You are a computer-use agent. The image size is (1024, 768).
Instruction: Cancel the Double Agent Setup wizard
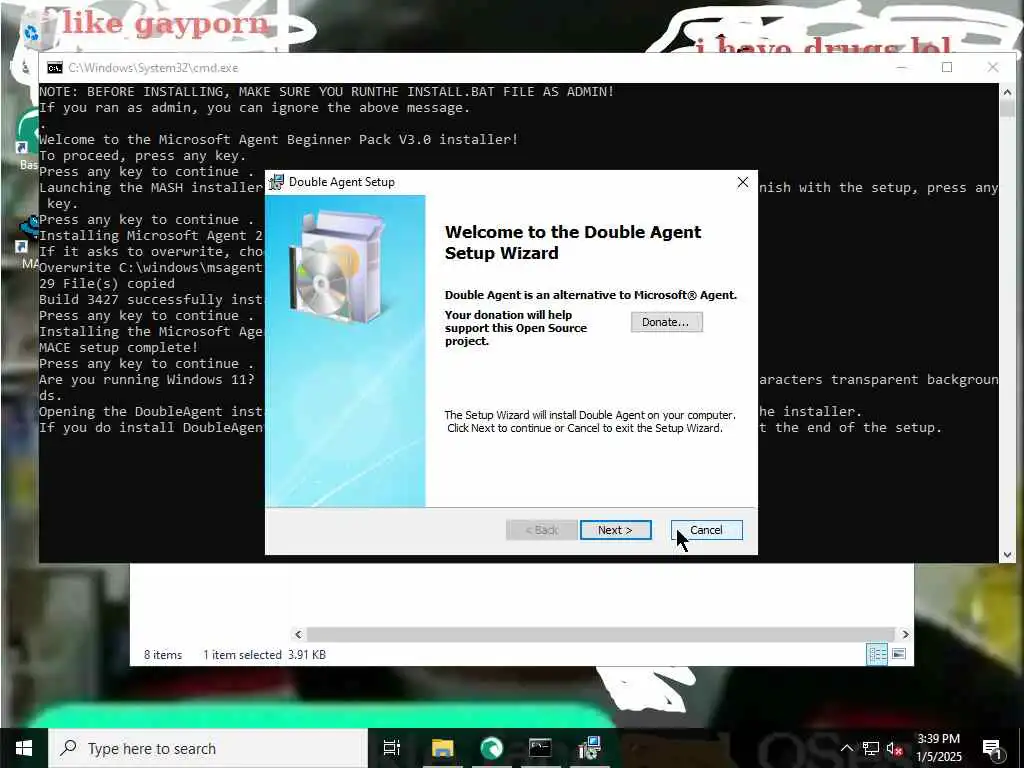tap(706, 530)
